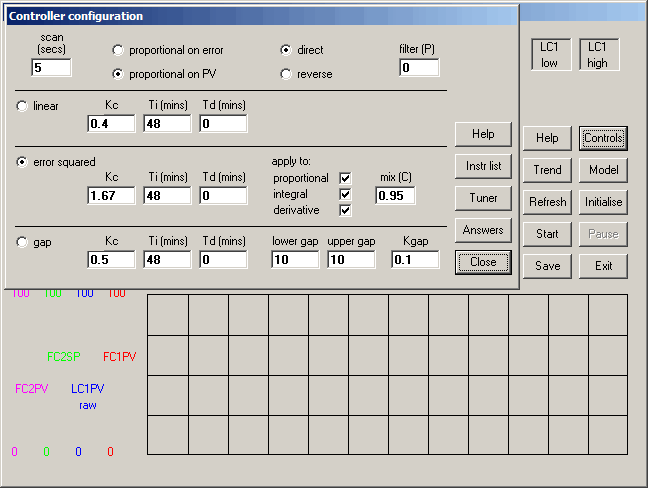The width and height of the screenshot is (648, 488).
Task: Click the scan seconds input field
Action: coord(51,68)
